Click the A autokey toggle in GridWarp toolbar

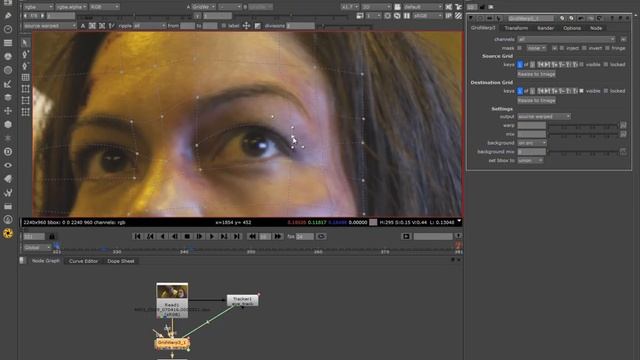pos(83,26)
